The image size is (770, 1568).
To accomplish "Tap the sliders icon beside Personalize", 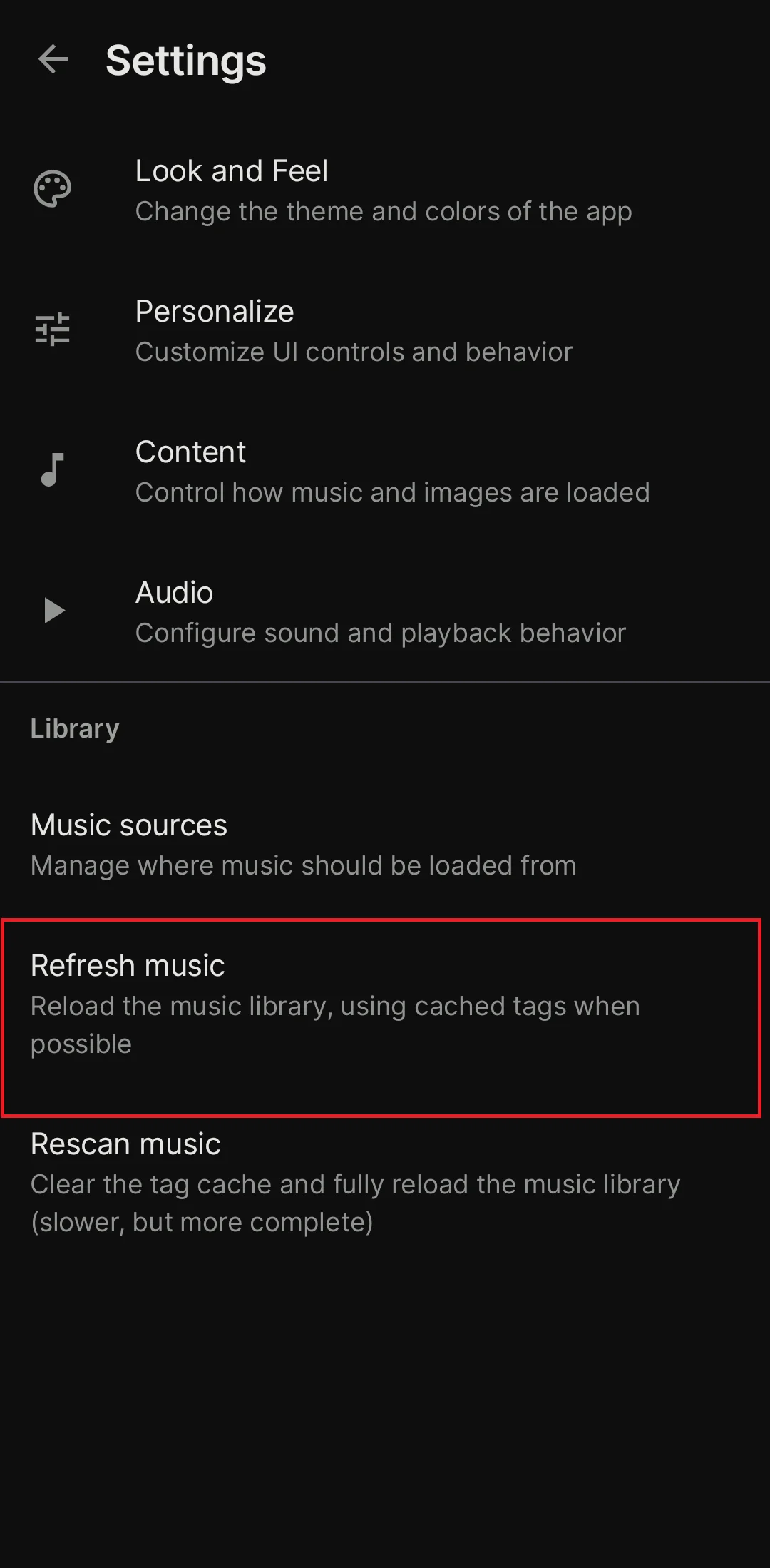I will point(53,330).
